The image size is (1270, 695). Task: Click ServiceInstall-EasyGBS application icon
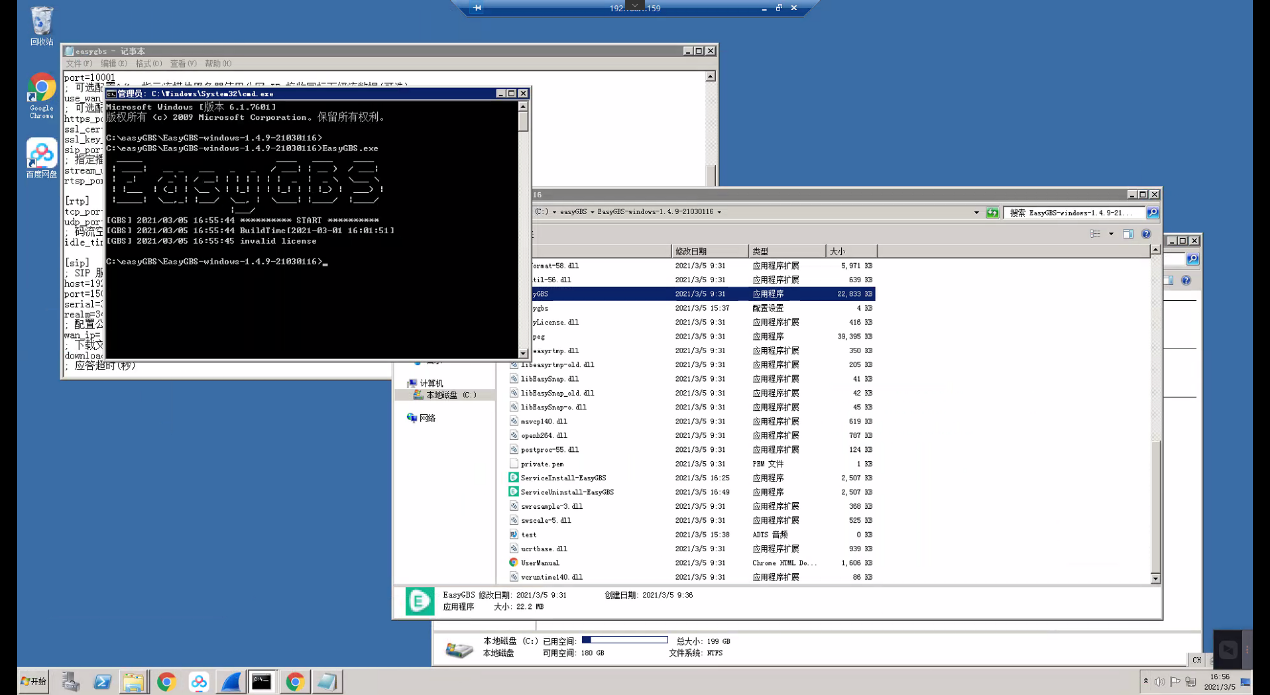513,478
